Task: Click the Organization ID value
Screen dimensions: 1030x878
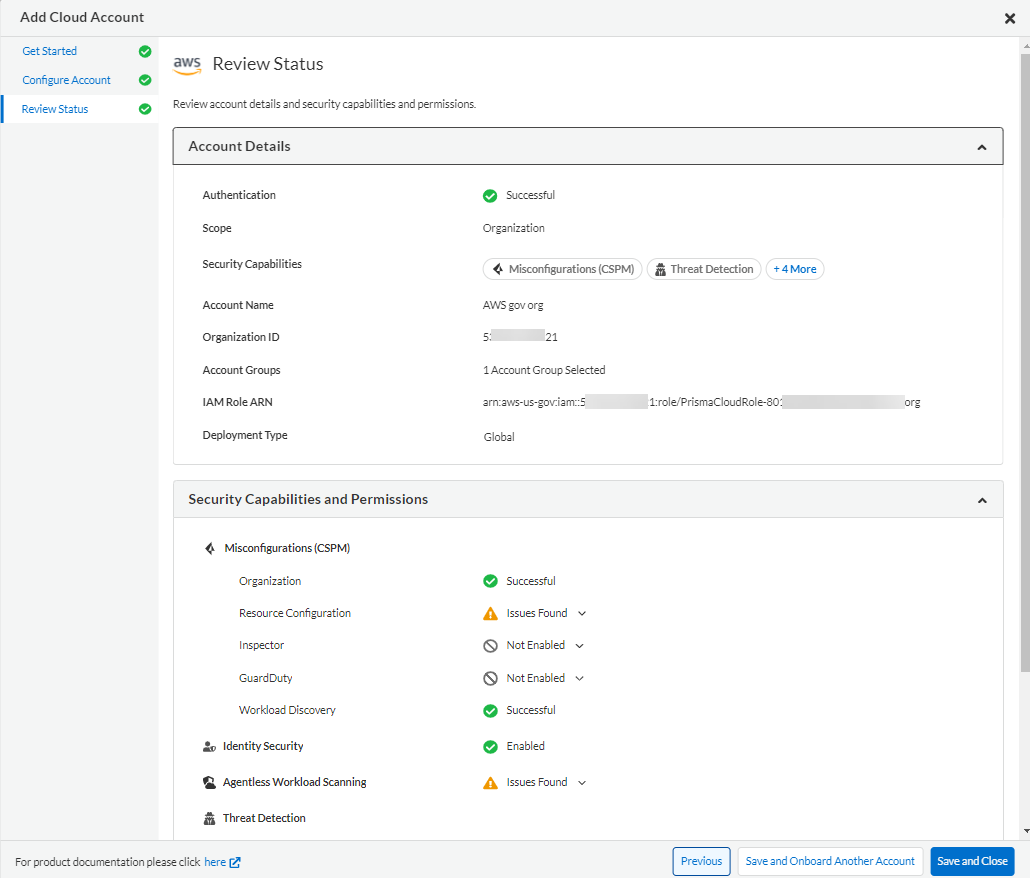Action: point(520,338)
